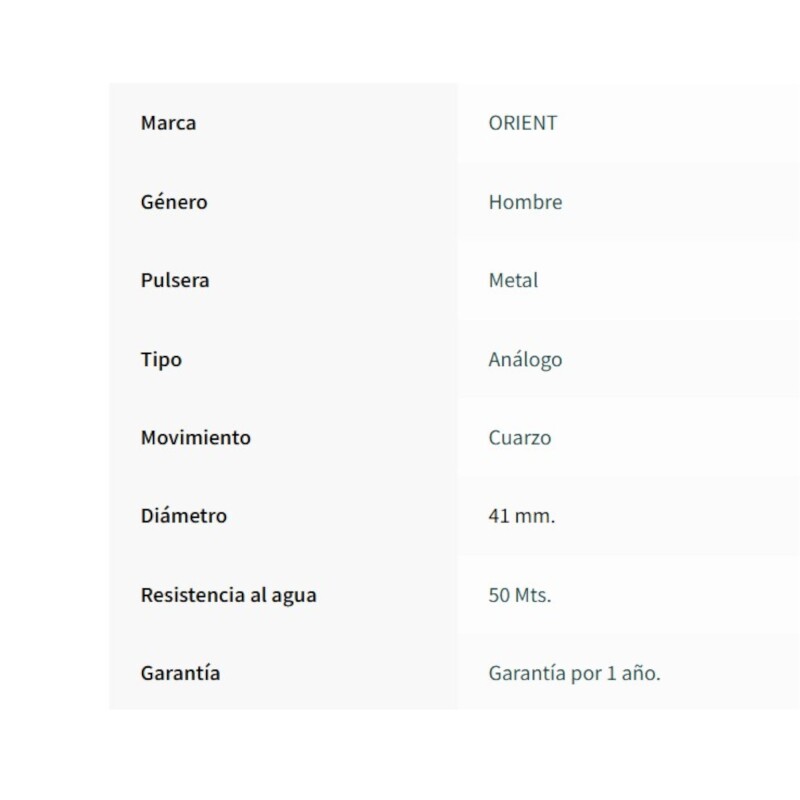Select the Cuarzo value

point(520,438)
